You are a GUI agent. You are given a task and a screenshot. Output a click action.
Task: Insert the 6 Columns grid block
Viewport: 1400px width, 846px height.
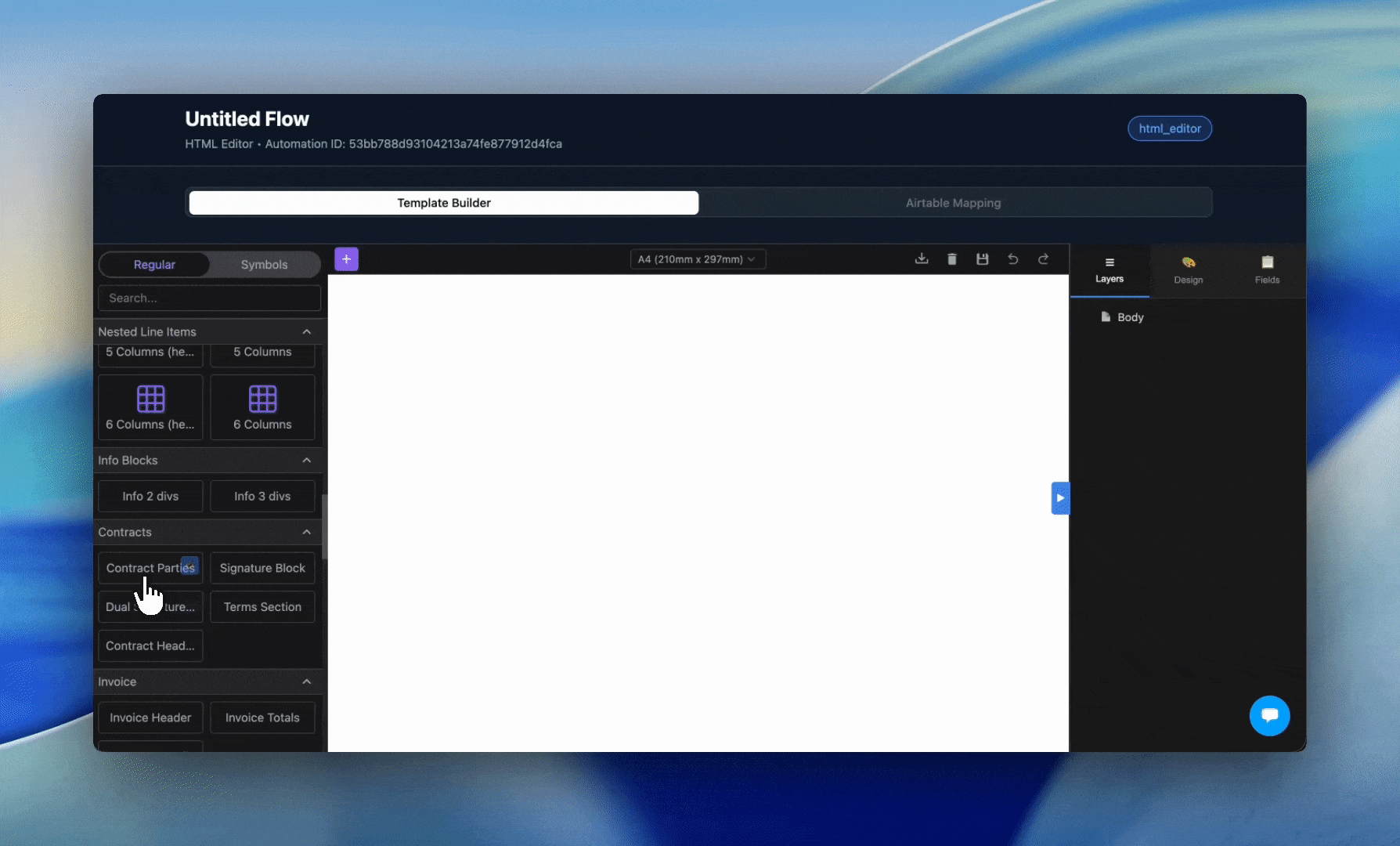pyautogui.click(x=262, y=407)
